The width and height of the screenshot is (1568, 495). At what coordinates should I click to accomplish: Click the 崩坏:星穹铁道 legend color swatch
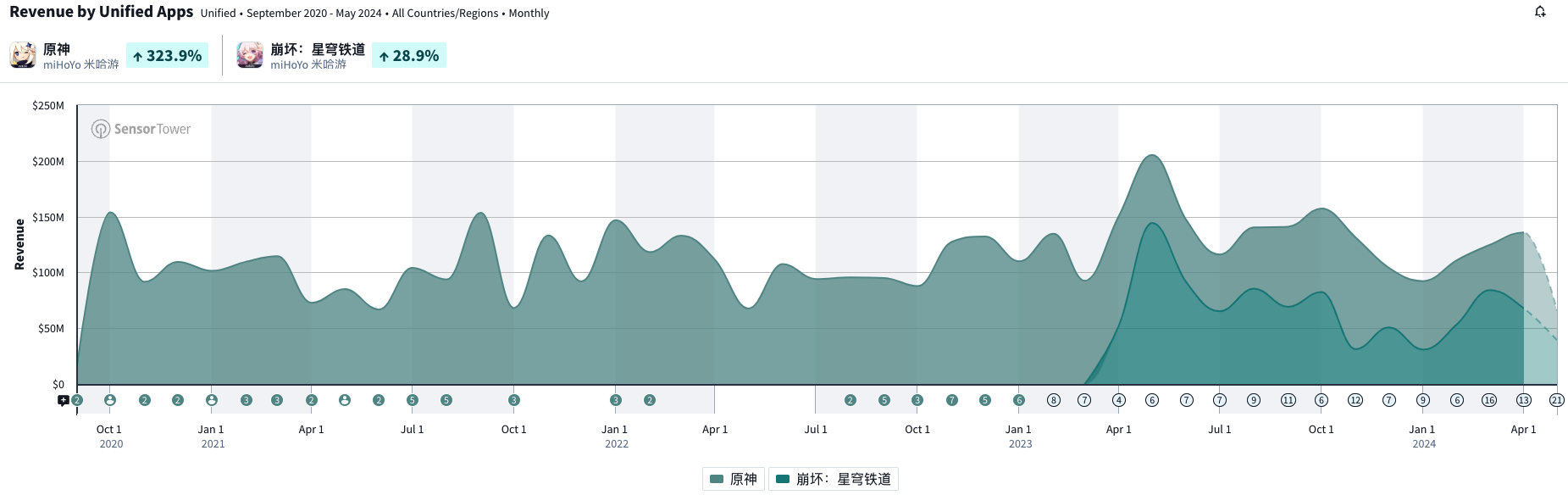(783, 479)
